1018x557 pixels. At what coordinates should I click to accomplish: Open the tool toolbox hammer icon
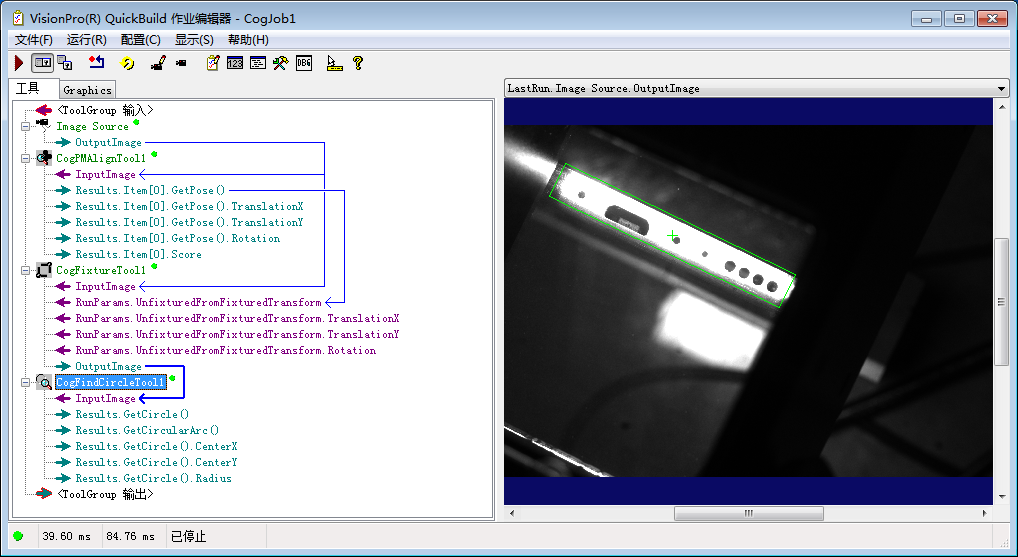pyautogui.click(x=281, y=63)
